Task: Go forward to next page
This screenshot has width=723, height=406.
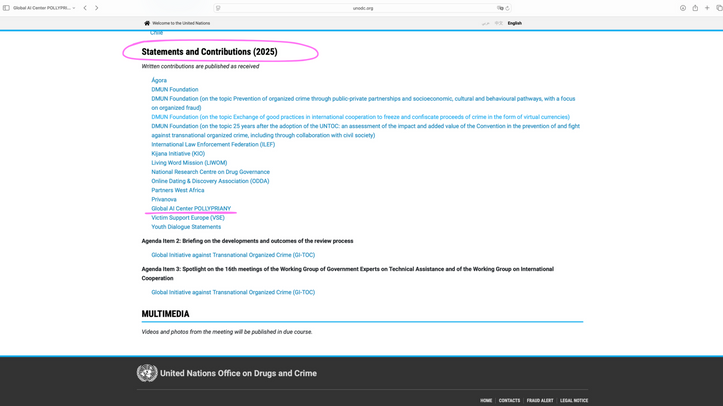Action: (96, 8)
